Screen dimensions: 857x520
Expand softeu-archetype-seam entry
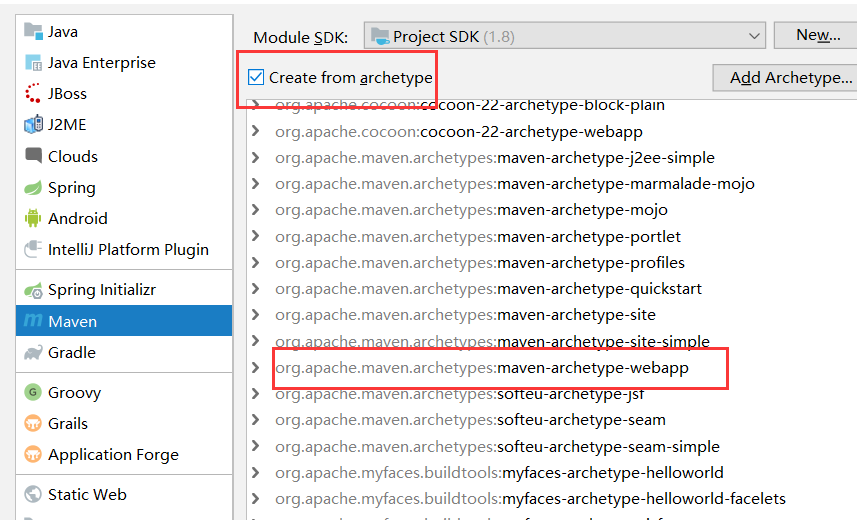coord(255,420)
